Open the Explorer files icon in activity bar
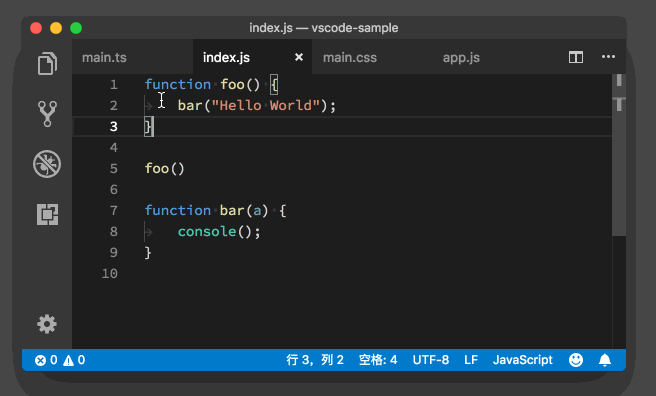 pos(47,64)
